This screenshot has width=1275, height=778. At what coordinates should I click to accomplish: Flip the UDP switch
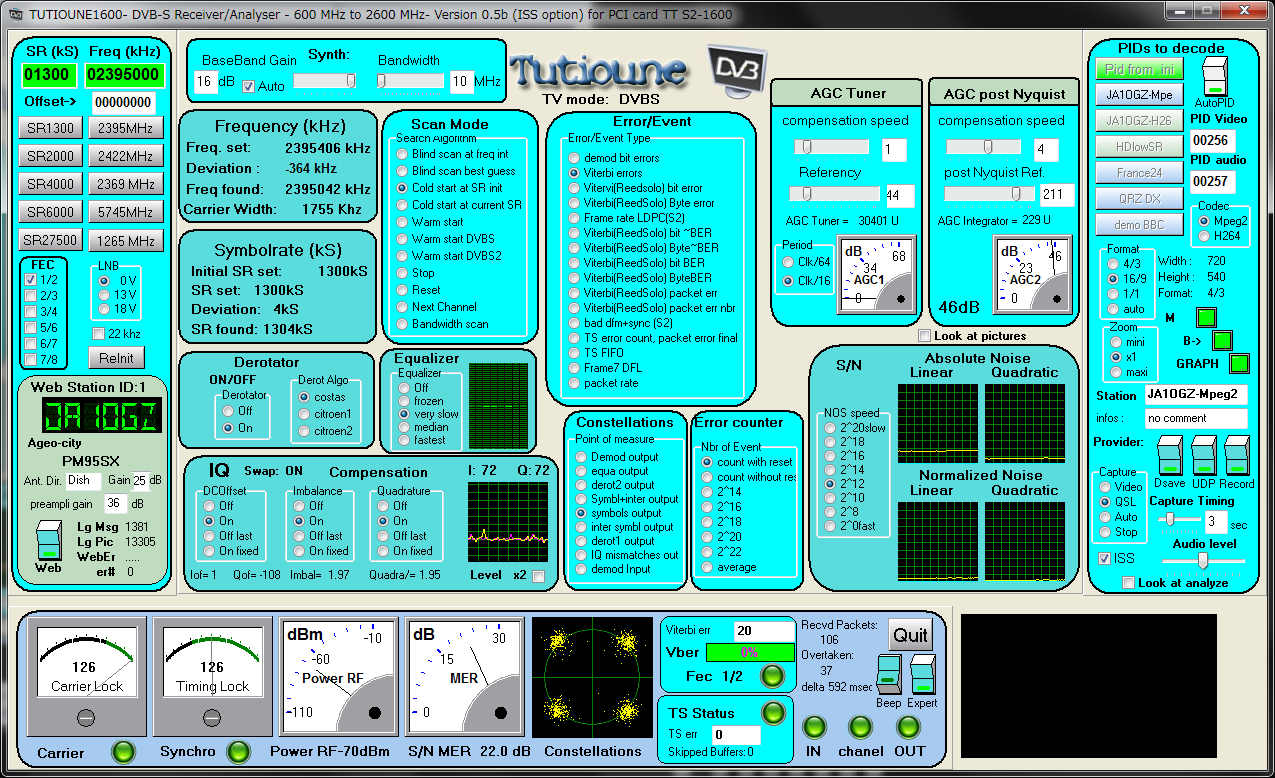coord(1203,456)
